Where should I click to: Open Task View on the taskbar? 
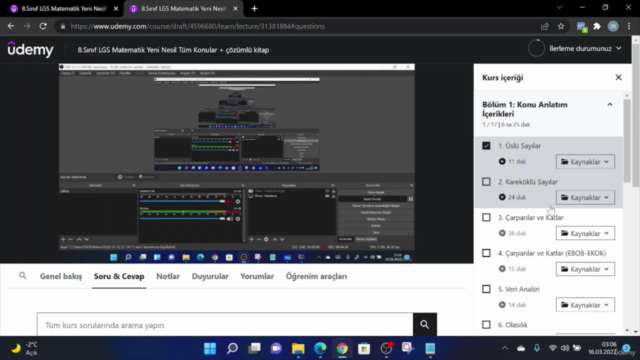[x=254, y=348]
